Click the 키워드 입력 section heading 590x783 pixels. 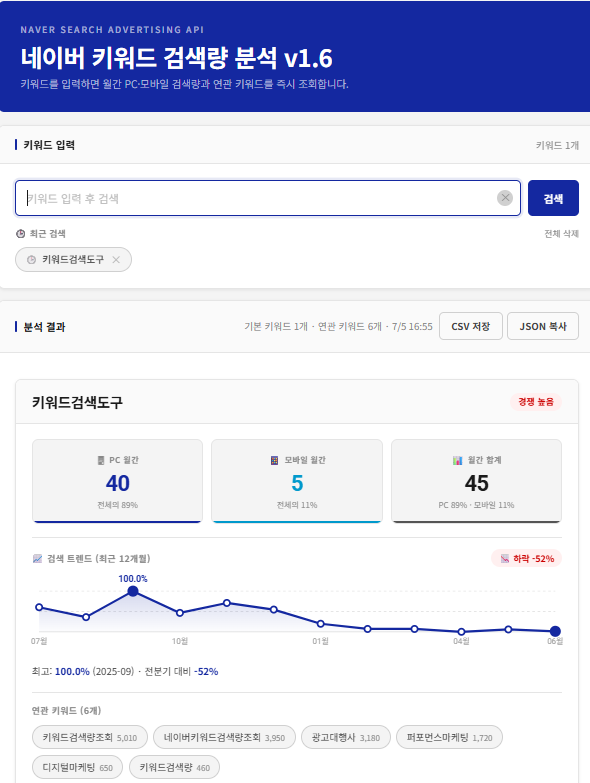49,145
